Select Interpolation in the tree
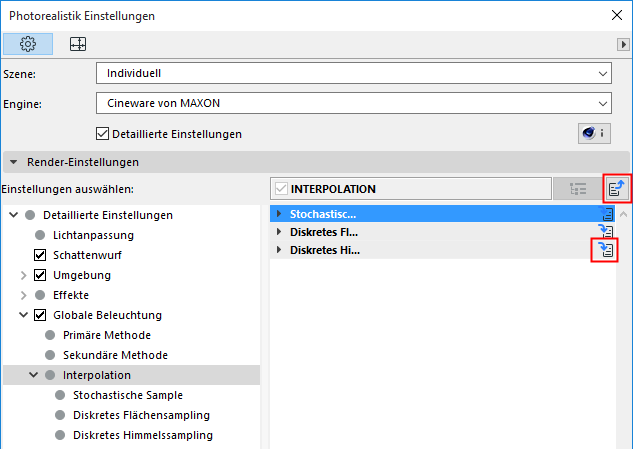Viewport: 633px width, 449px height. [x=96, y=375]
